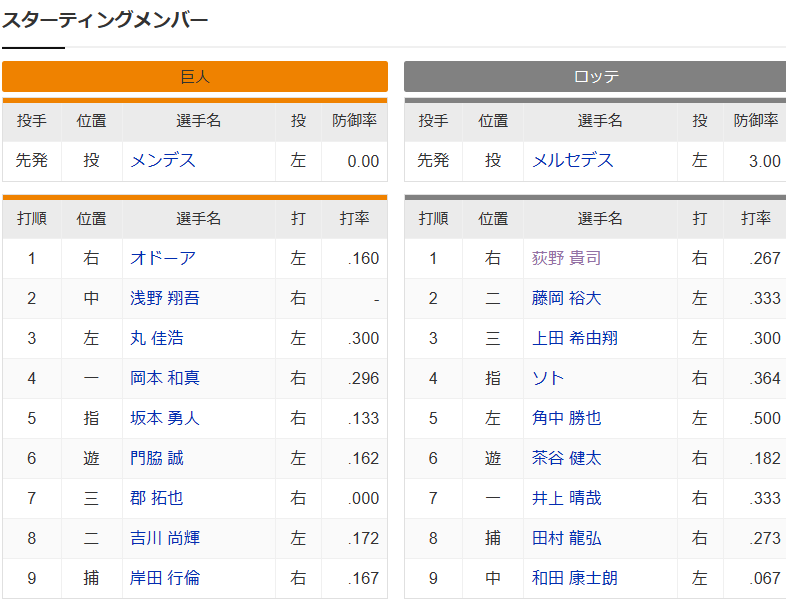Open pitcher メルセデス player page
Screen dimensions: 786x607
click(x=572, y=161)
